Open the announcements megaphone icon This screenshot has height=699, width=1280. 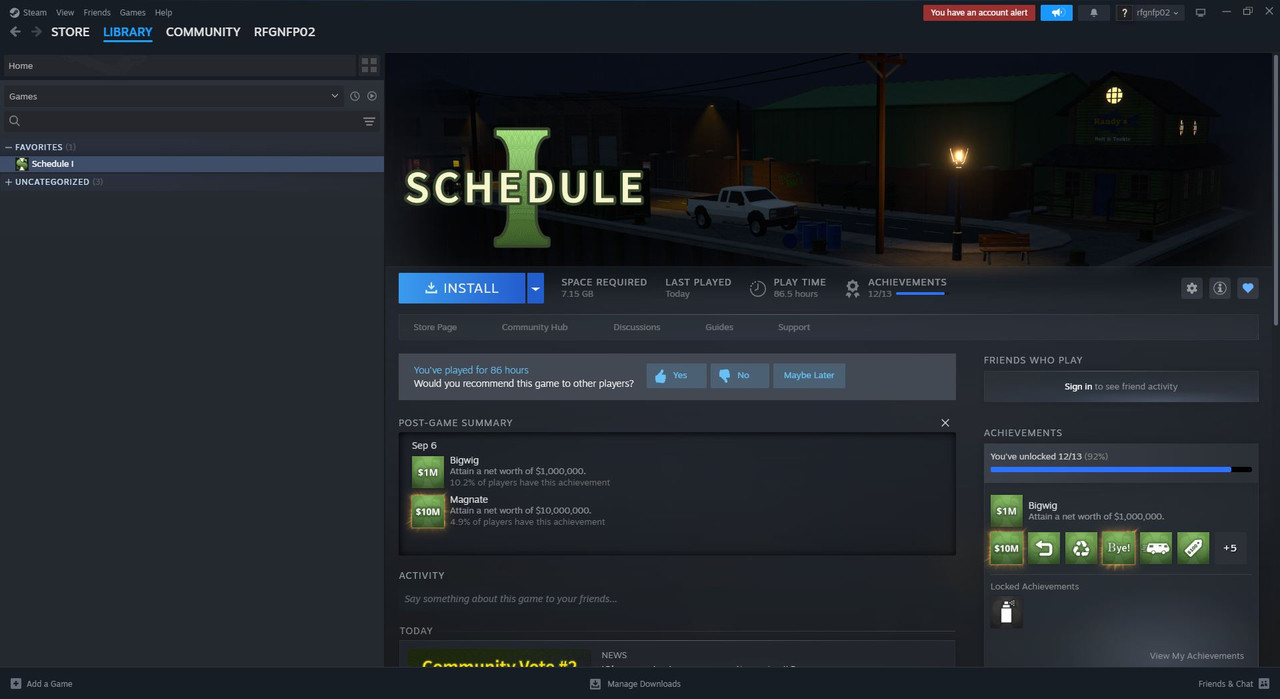[1056, 12]
